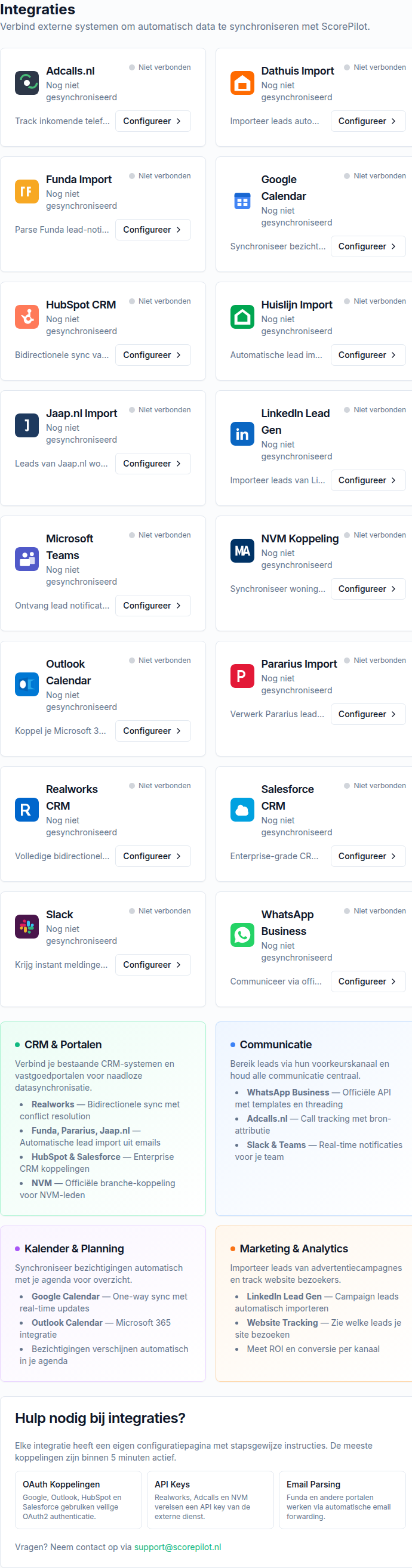412x1568 pixels.
Task: Click Configureer chevron for Realworks CRM
Action: tap(179, 856)
